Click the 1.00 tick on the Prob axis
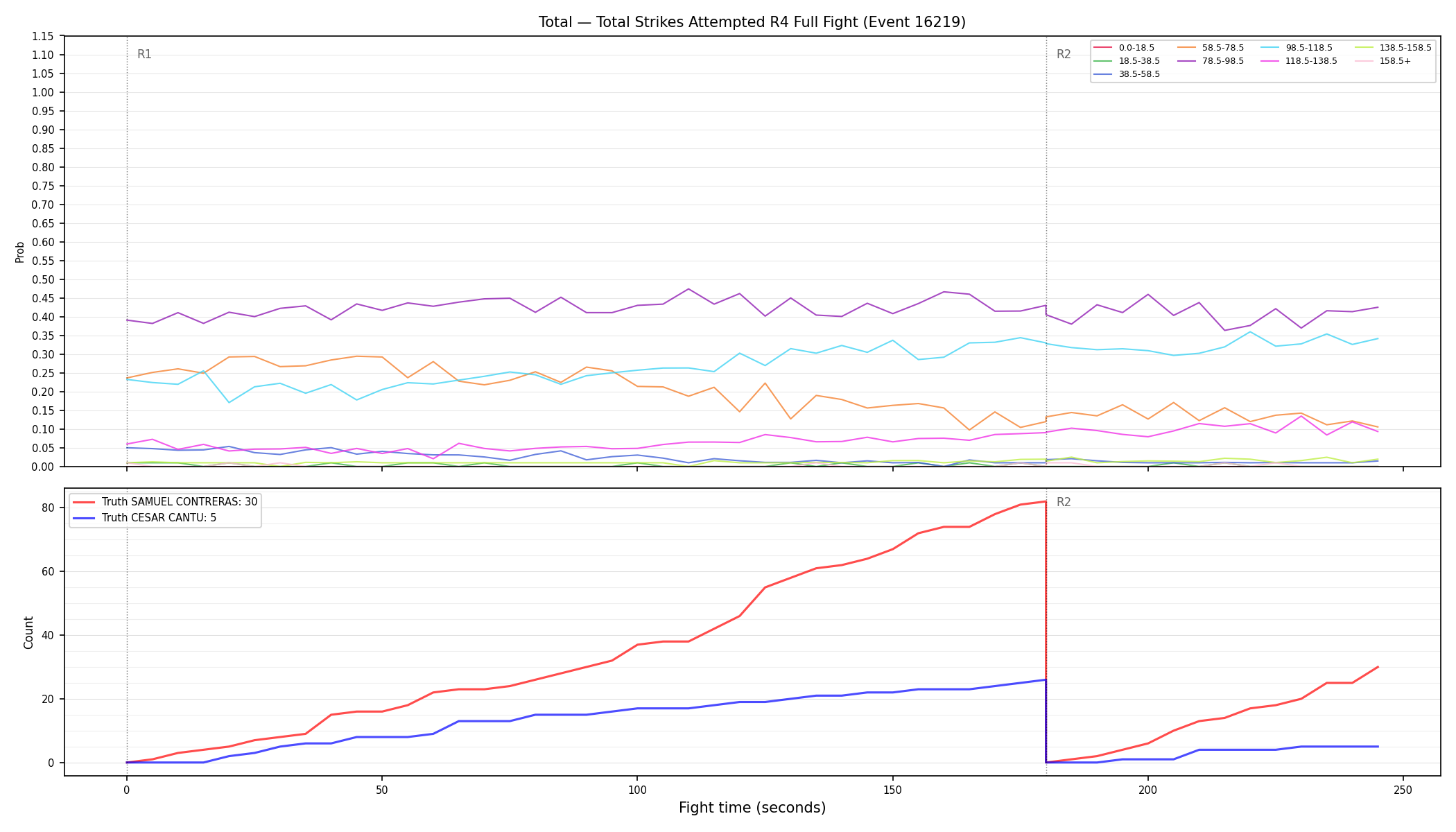This screenshot has width=1456, height=832. [43, 92]
